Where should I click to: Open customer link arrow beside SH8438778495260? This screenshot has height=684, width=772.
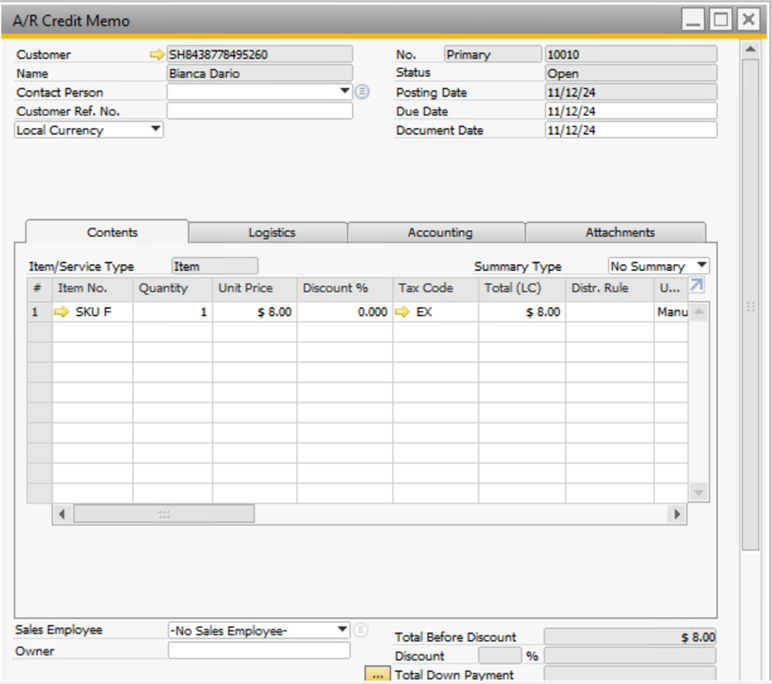[x=157, y=55]
